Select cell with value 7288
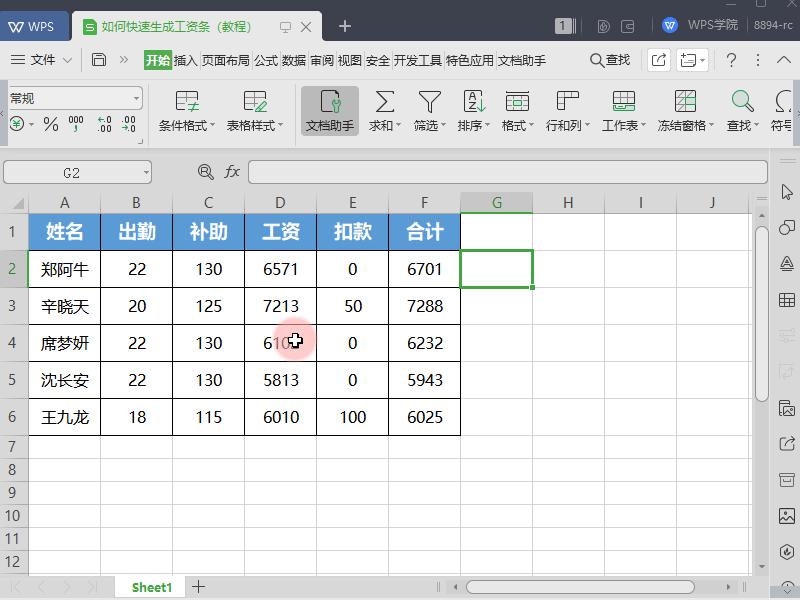The width and height of the screenshot is (800, 600). tap(424, 306)
